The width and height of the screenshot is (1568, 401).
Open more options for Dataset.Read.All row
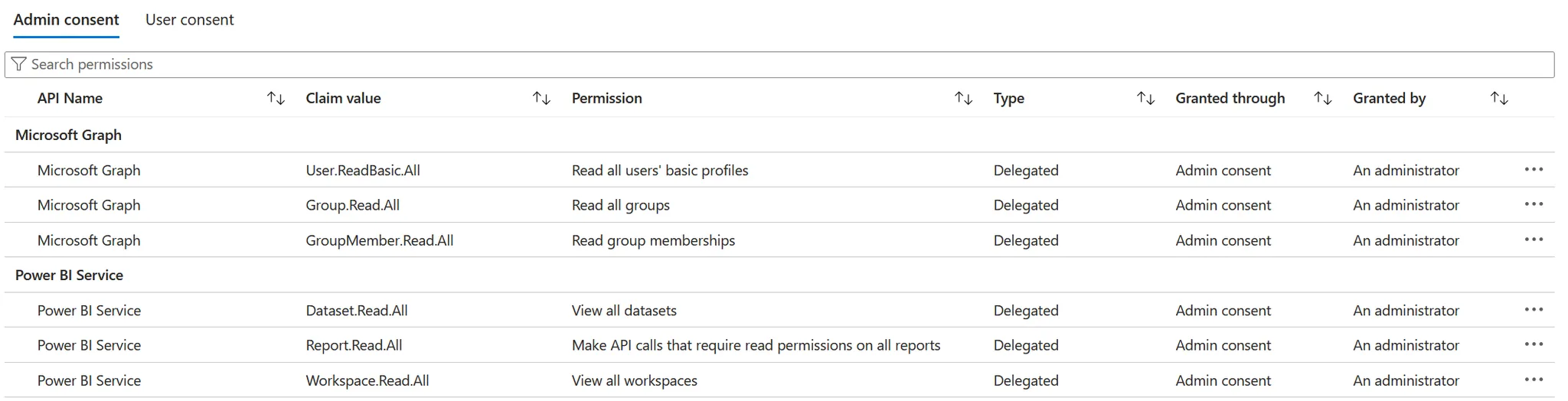pyautogui.click(x=1533, y=310)
